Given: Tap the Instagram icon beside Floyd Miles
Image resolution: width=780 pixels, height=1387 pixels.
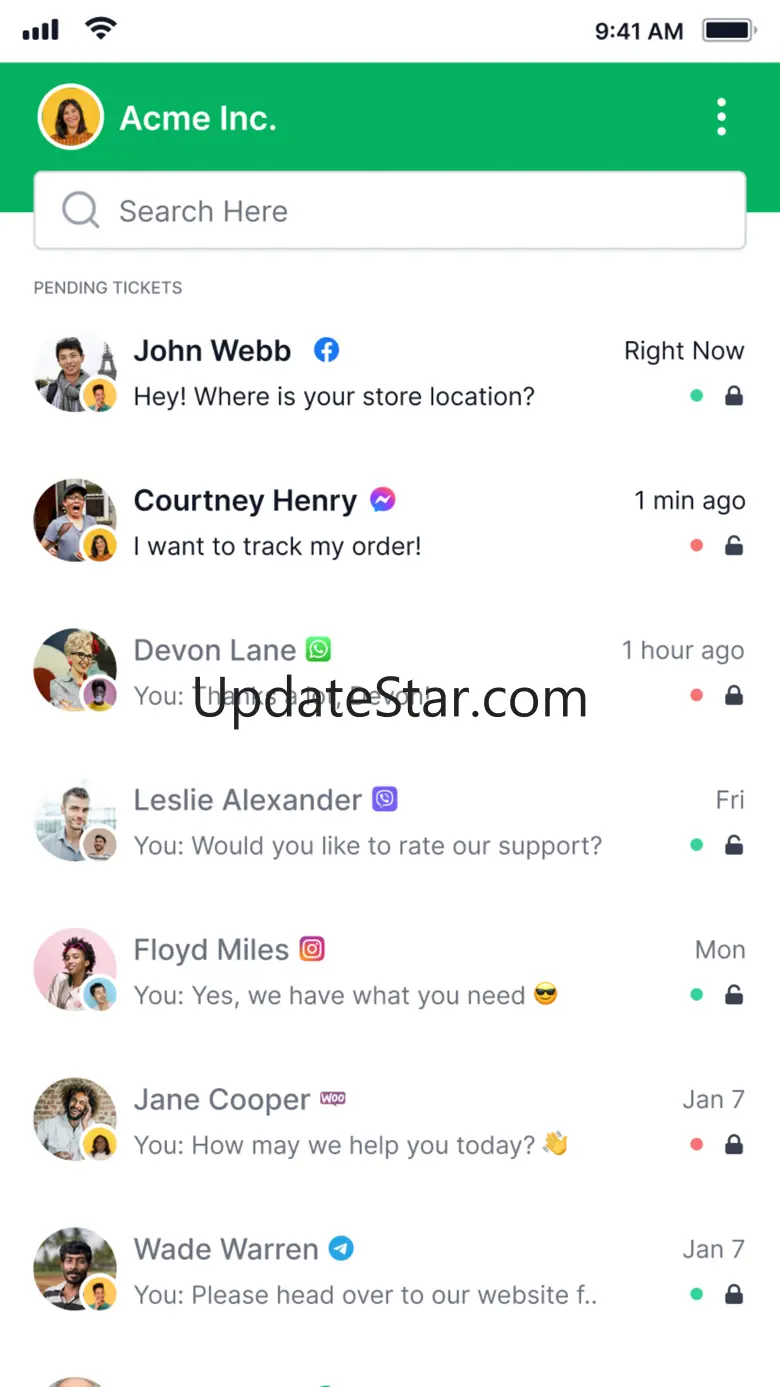Looking at the screenshot, I should 312,949.
